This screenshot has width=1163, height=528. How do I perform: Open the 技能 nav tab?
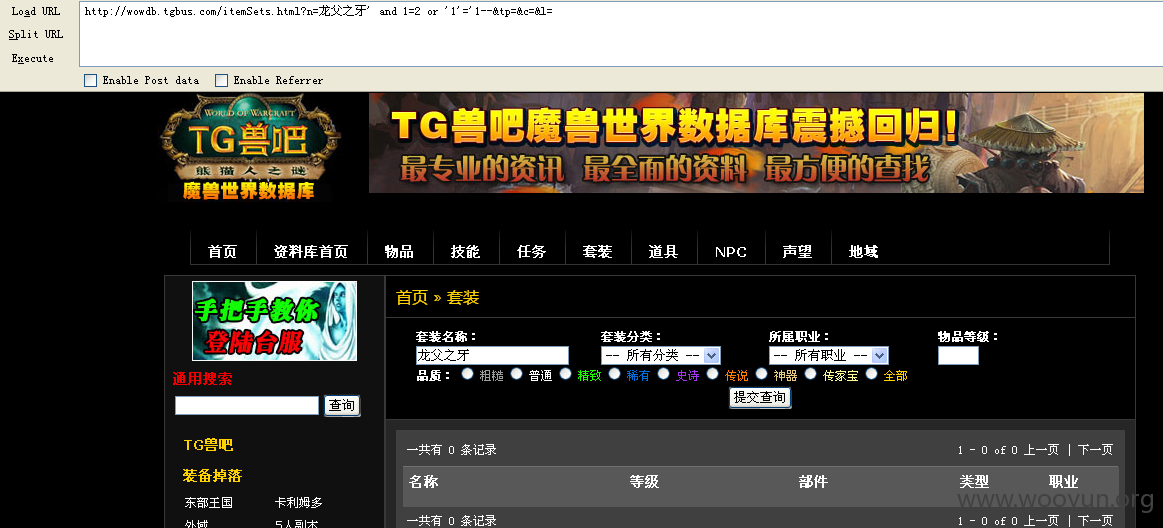(465, 251)
